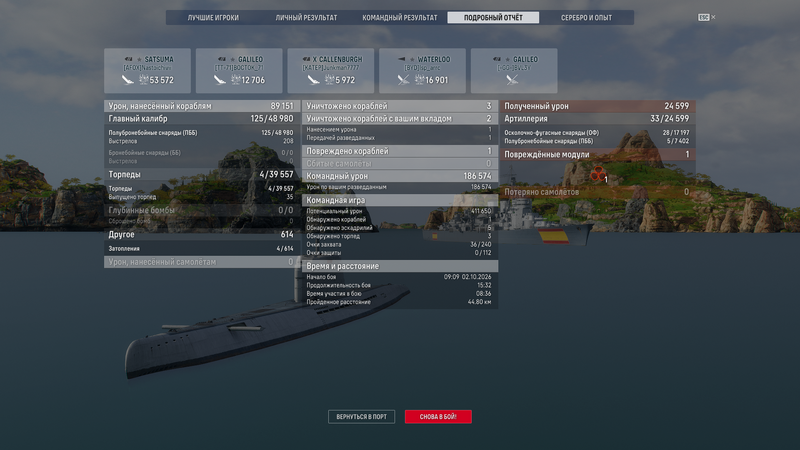Screen dimensions: 800x450
Task: Click the Повреждено кораблей row
Action: click(x=400, y=151)
